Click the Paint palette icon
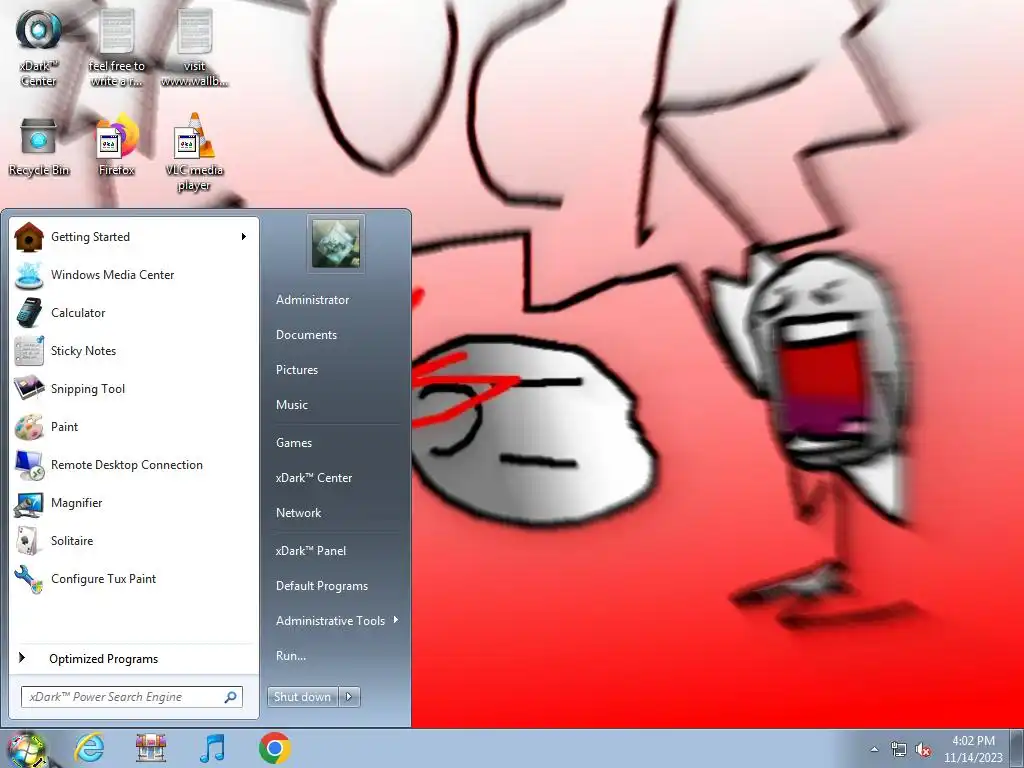 (x=29, y=427)
